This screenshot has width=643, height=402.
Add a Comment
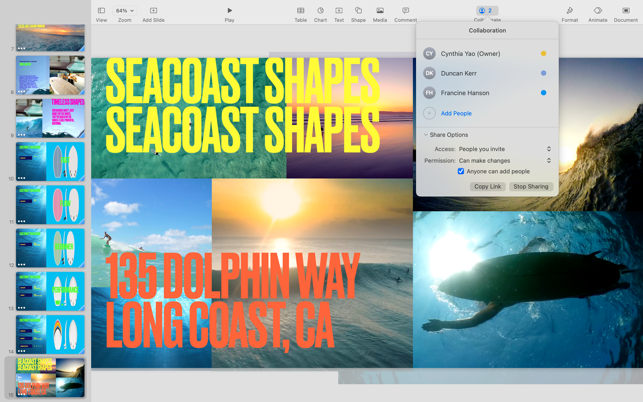pyautogui.click(x=405, y=10)
